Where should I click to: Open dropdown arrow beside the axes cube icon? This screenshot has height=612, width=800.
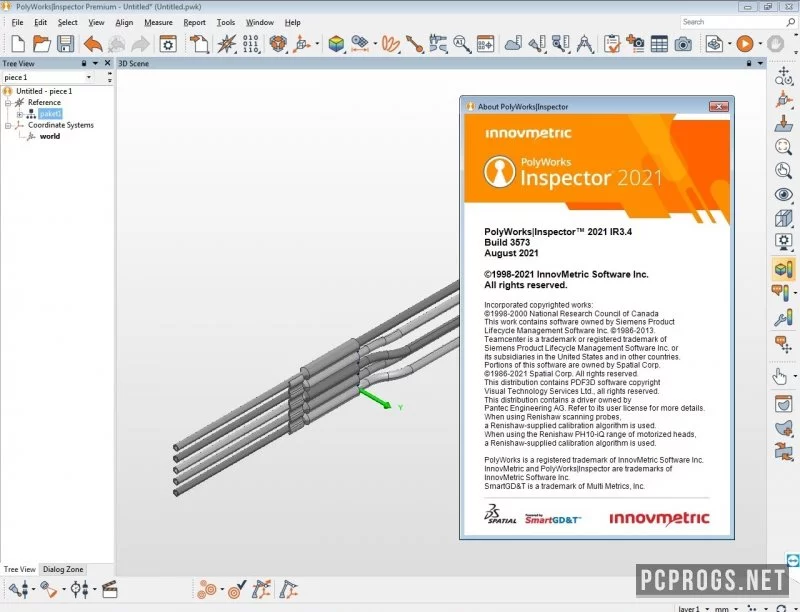(317, 44)
